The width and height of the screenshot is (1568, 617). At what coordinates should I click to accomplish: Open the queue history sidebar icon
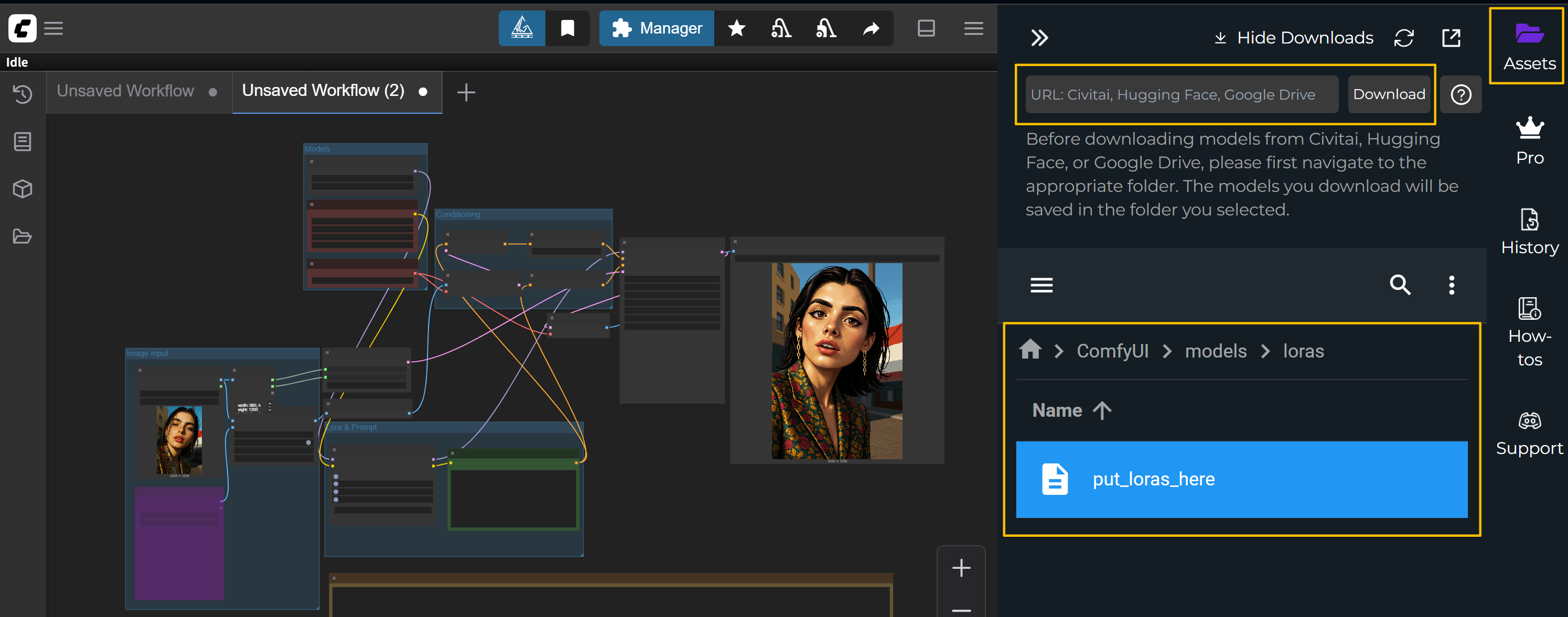[23, 94]
